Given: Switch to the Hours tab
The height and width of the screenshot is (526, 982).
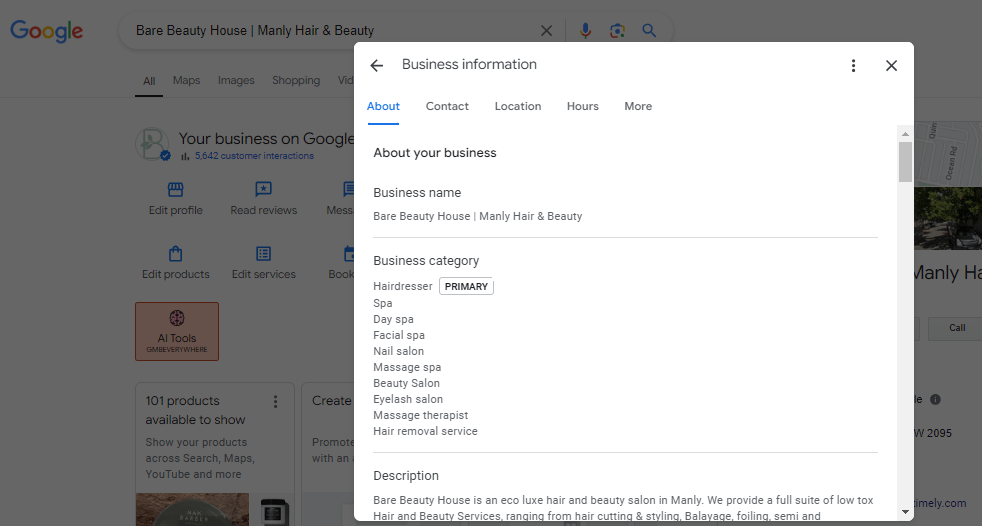Looking at the screenshot, I should 582,106.
